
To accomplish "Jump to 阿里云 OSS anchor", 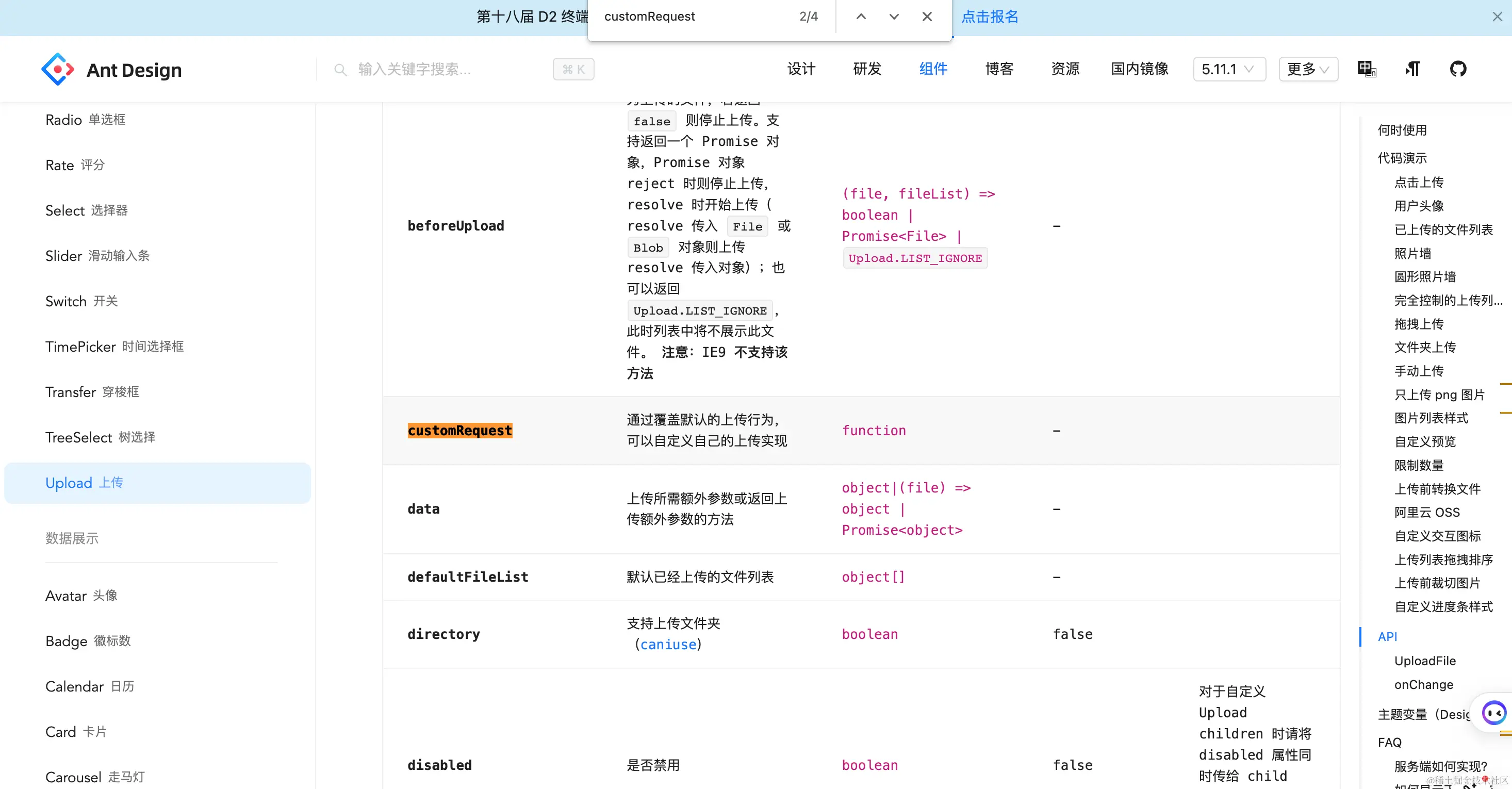I will [x=1426, y=512].
